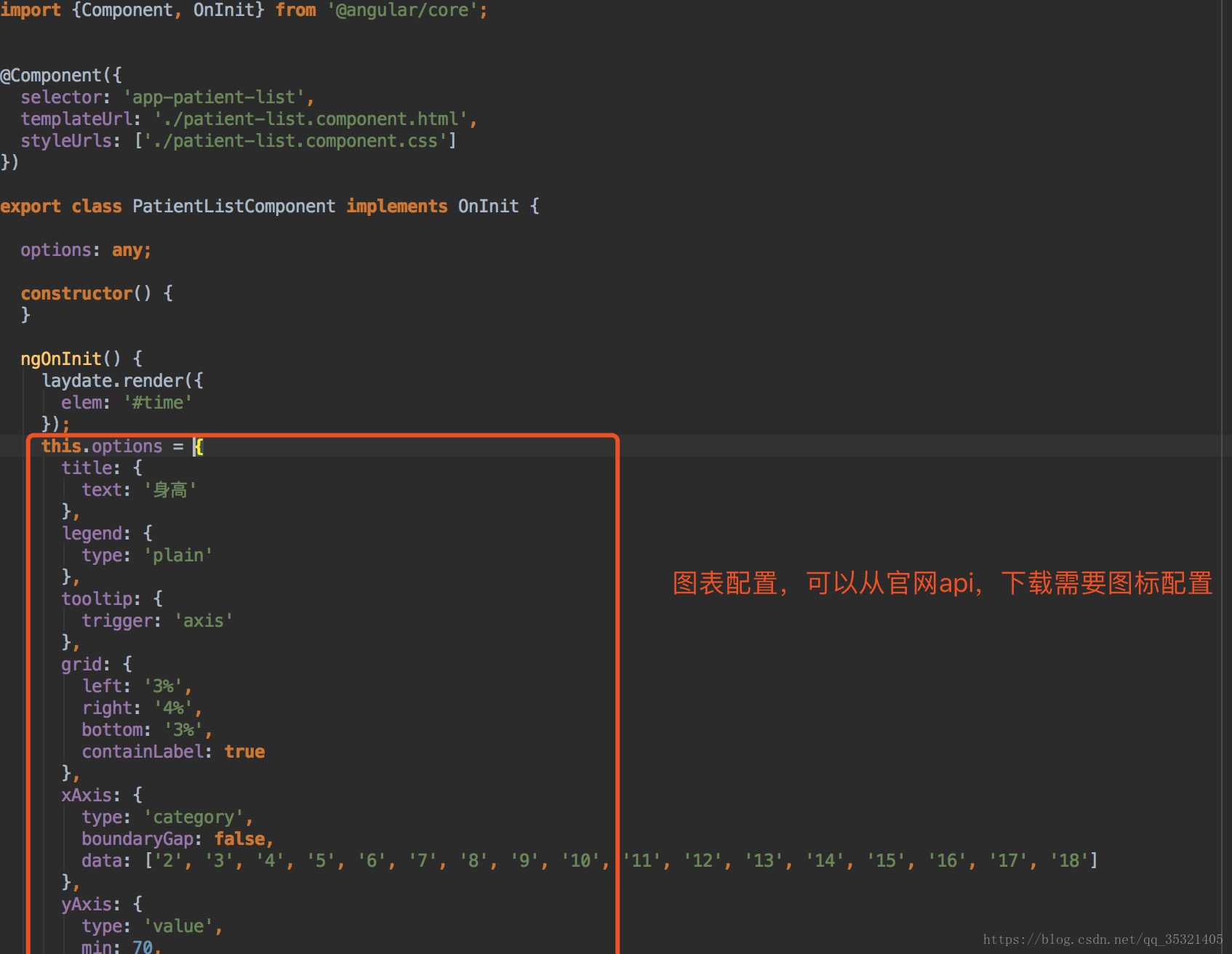Click the './patient-list.component.css' path

[x=295, y=141]
